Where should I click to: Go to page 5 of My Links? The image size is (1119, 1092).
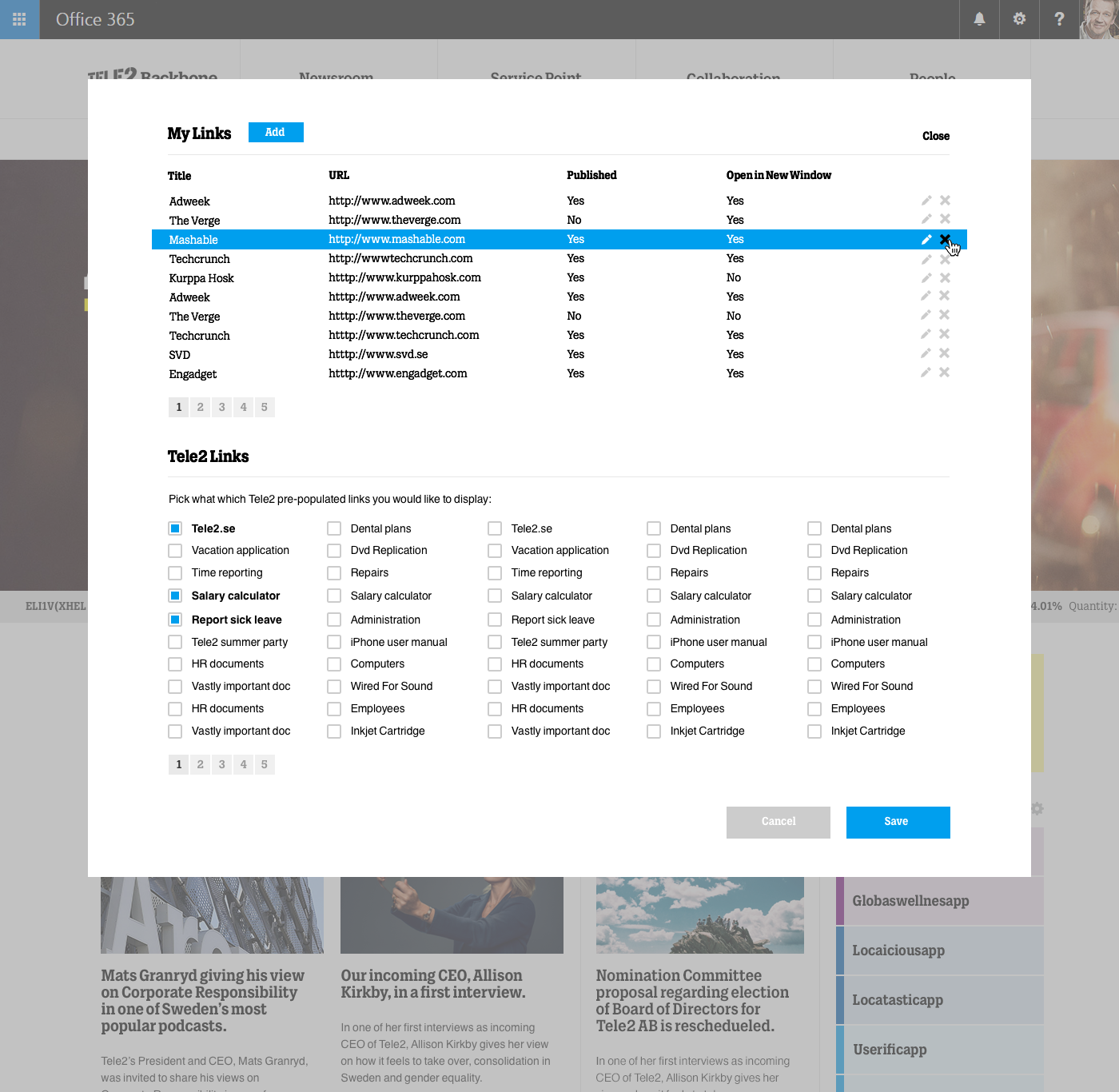point(265,407)
